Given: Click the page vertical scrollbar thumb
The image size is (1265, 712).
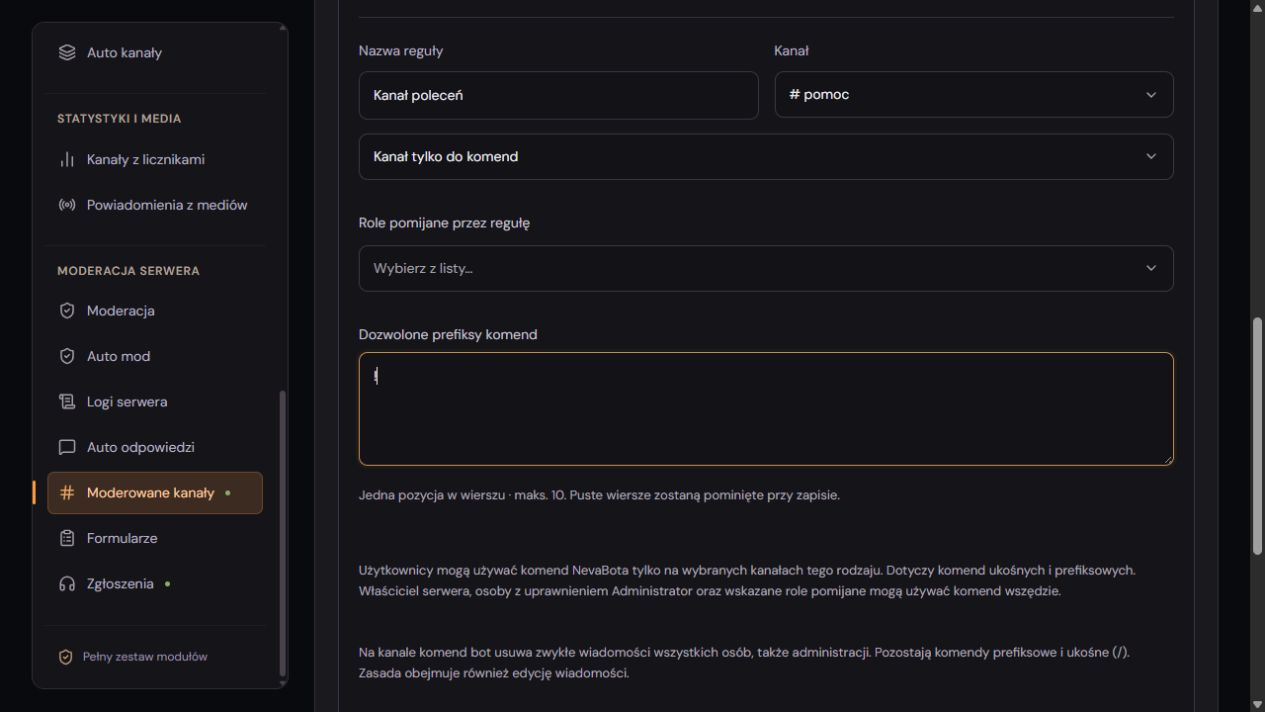Looking at the screenshot, I should (1257, 436).
